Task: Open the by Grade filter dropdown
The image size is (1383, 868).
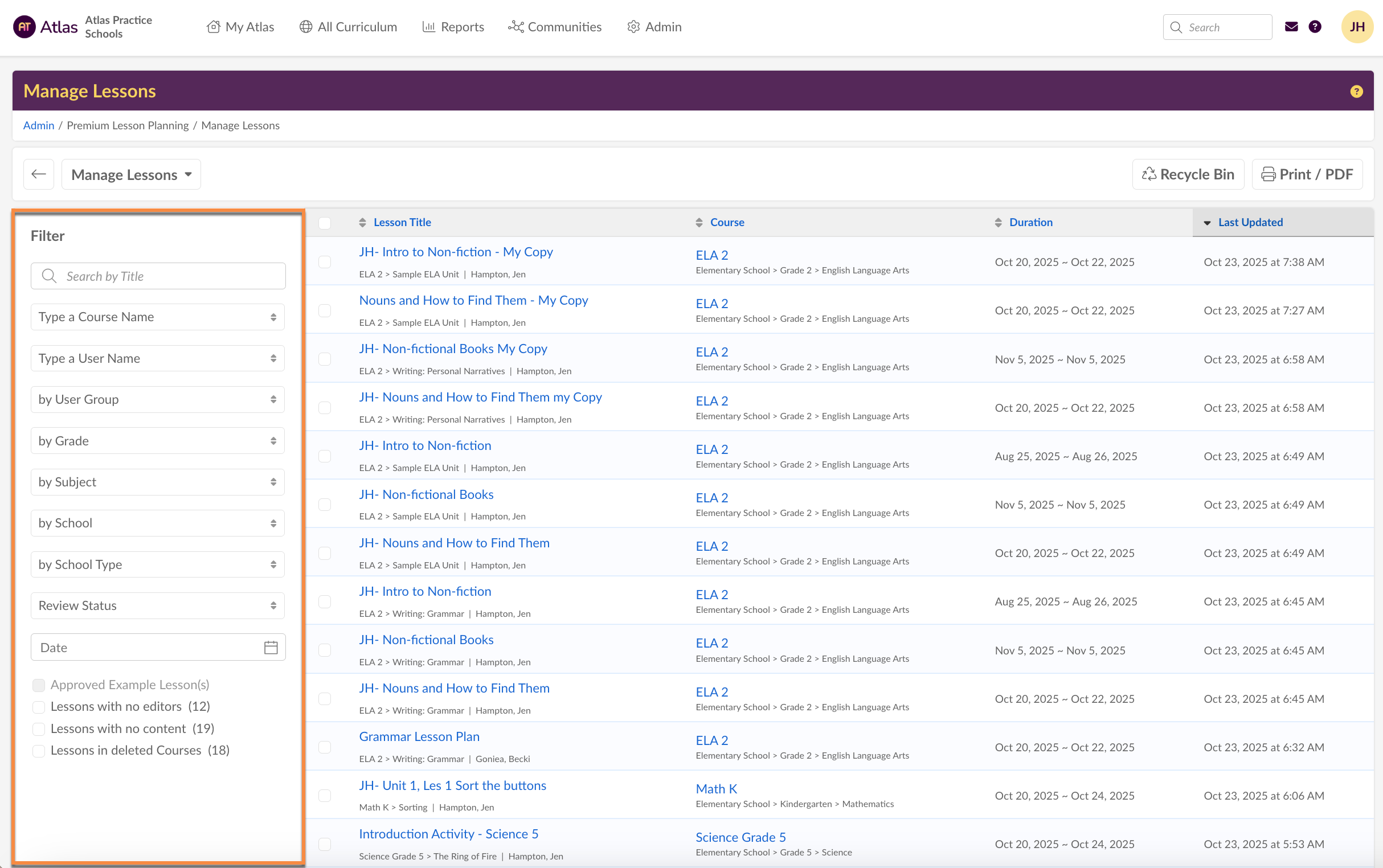Action: coord(157,441)
